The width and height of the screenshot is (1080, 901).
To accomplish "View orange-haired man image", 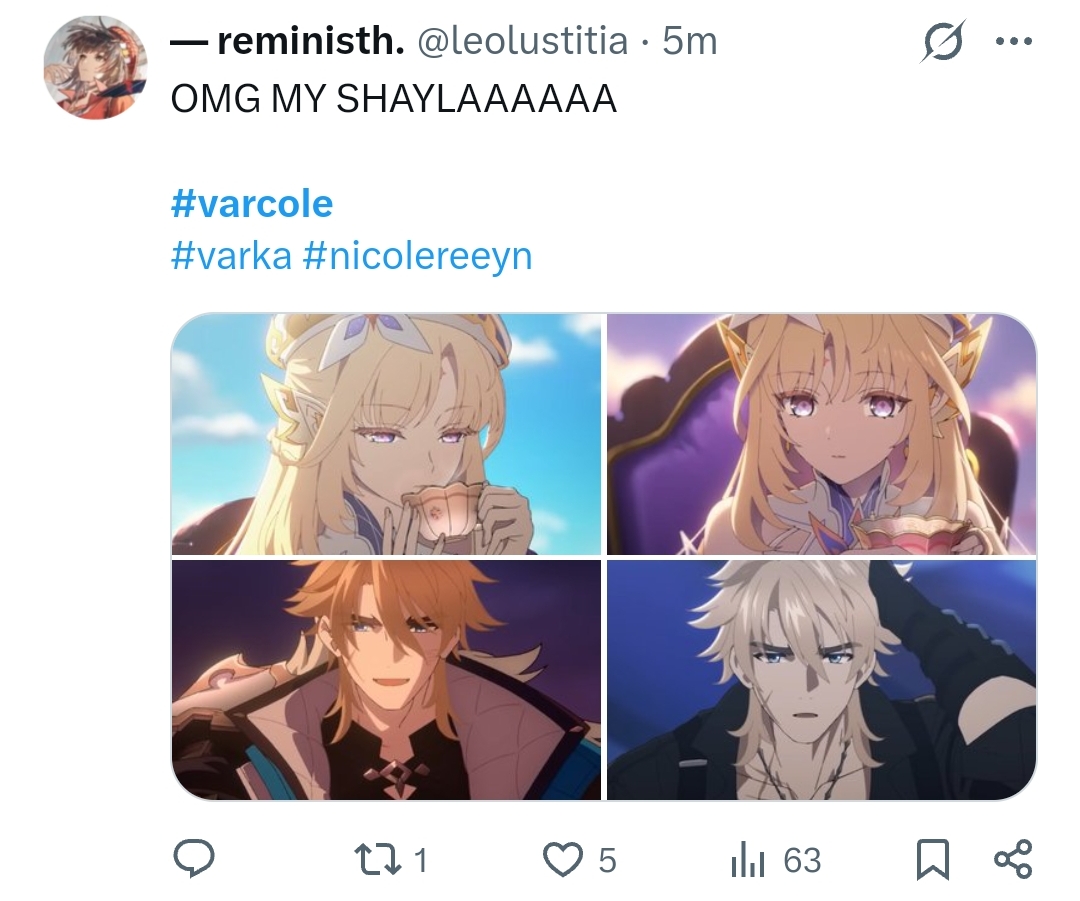I will (386, 680).
